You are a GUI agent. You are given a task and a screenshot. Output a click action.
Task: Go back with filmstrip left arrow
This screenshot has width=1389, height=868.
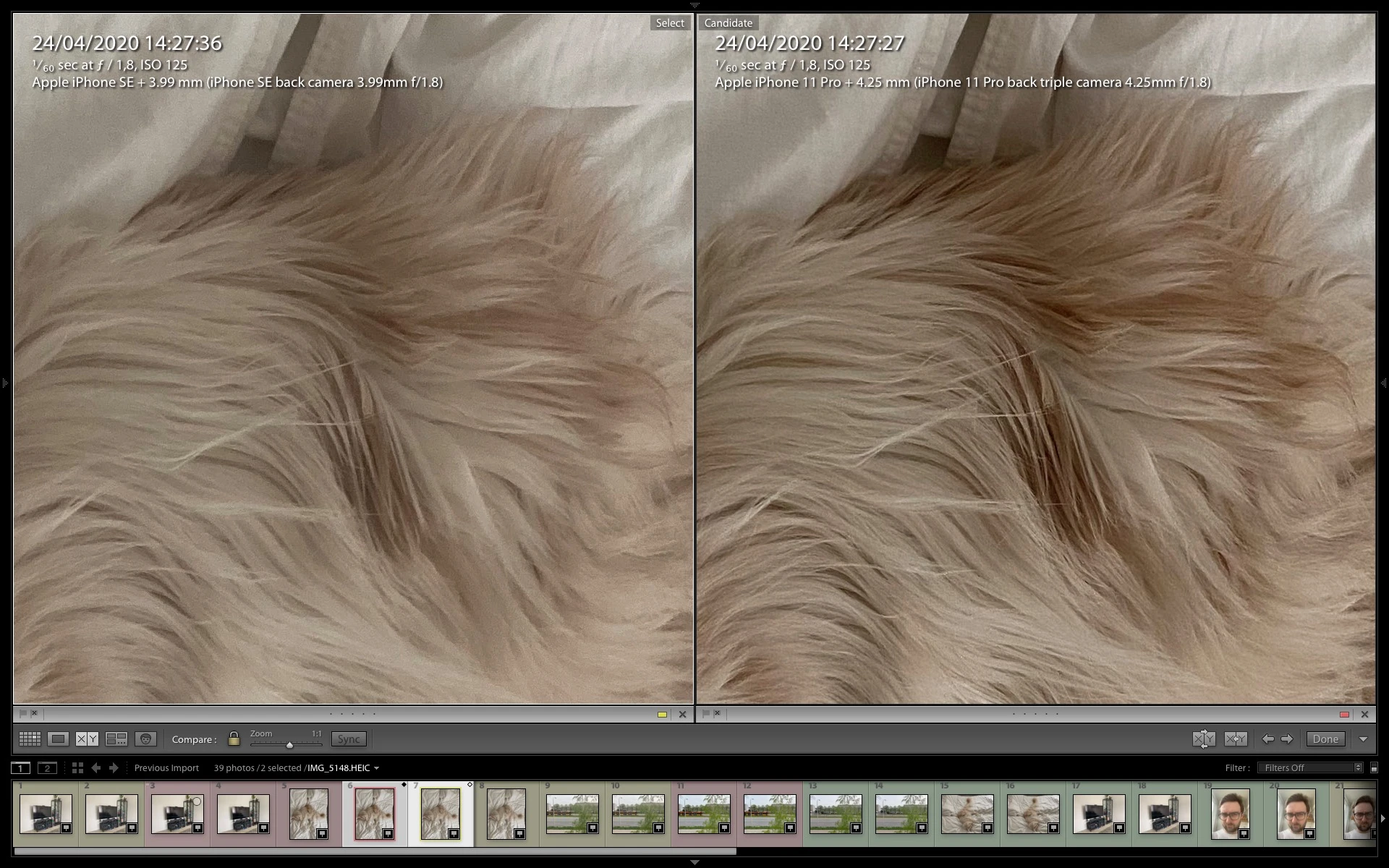[x=95, y=767]
